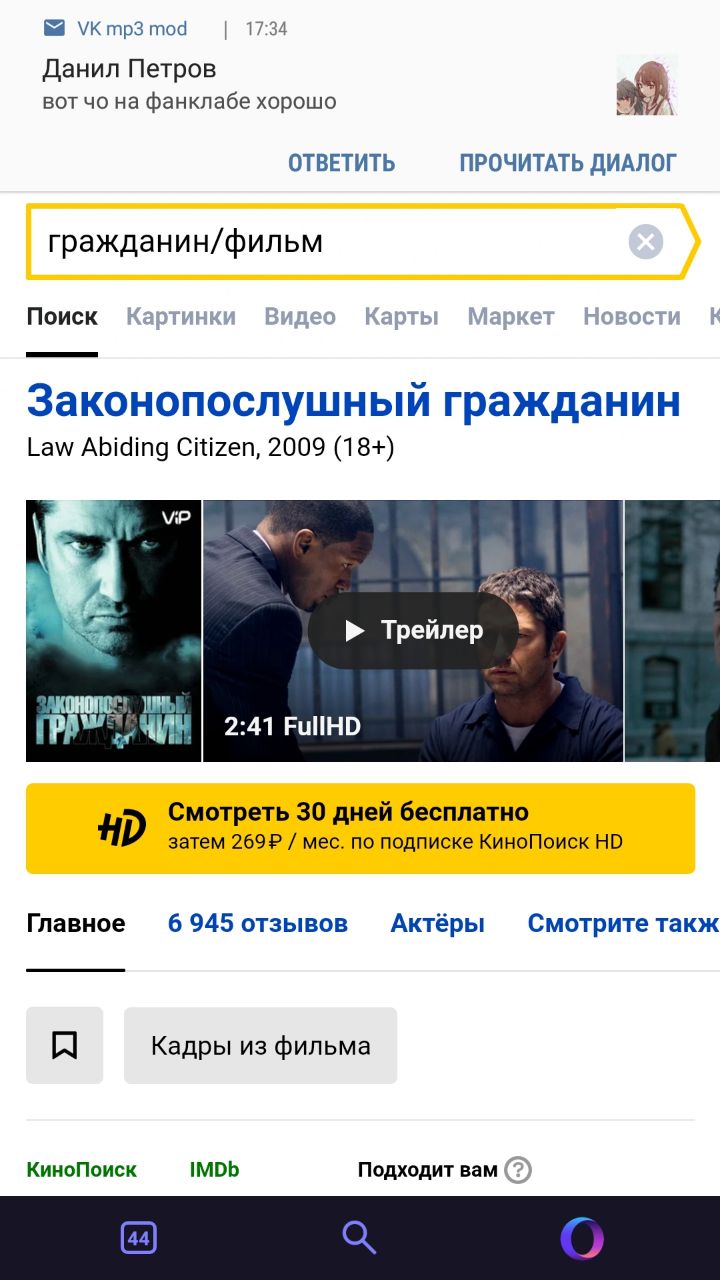Open the 6 945 отзывов tab
Image resolution: width=720 pixels, height=1280 pixels.
click(258, 923)
